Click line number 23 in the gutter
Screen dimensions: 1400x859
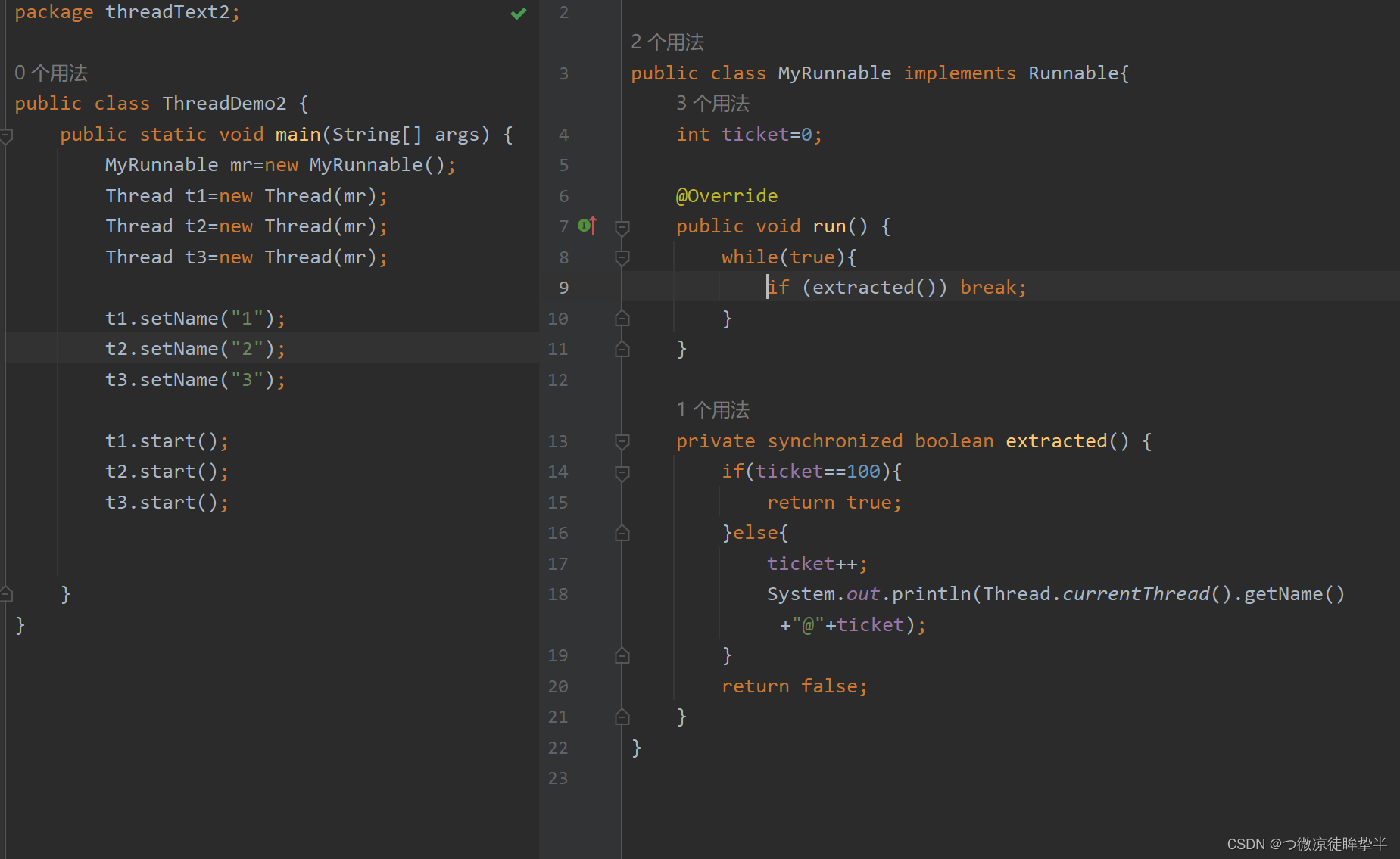pyautogui.click(x=558, y=778)
